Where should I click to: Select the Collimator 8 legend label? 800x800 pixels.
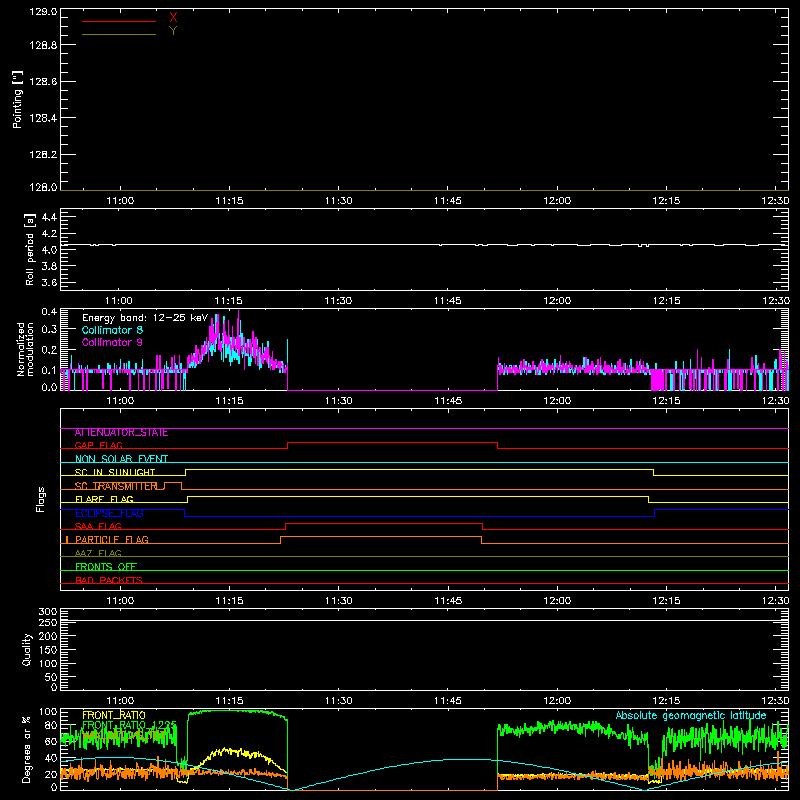[112, 330]
